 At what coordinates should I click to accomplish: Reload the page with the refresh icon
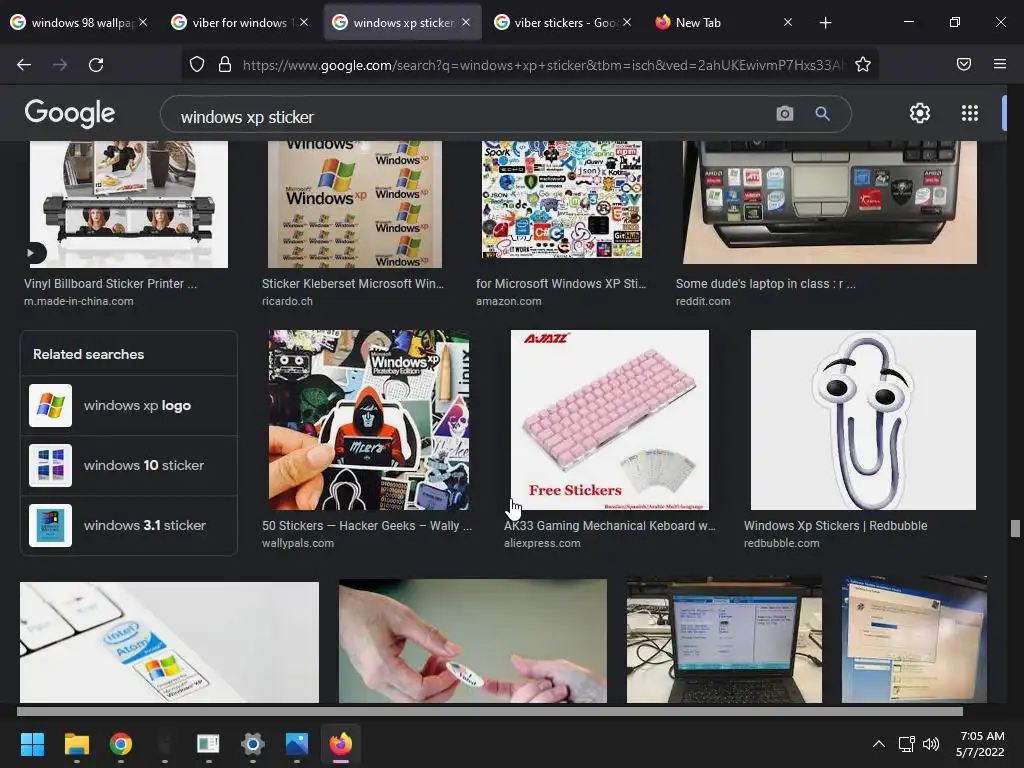[x=96, y=65]
